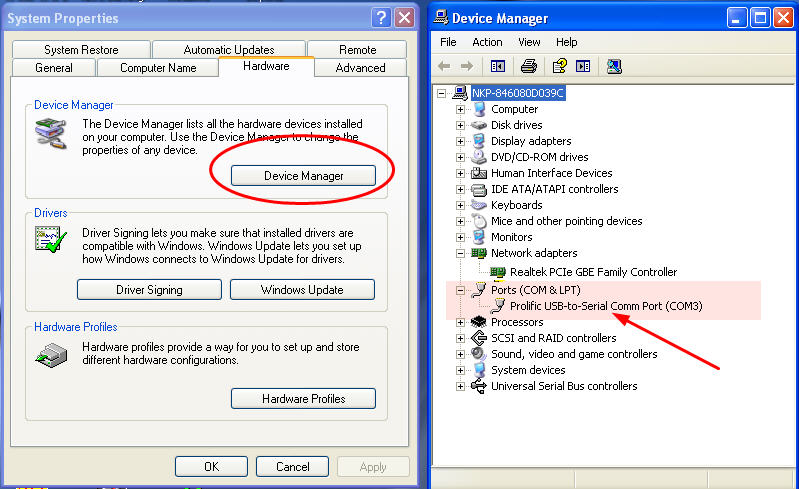The image size is (799, 489).
Task: Expand the Keyboards node
Action: [460, 205]
